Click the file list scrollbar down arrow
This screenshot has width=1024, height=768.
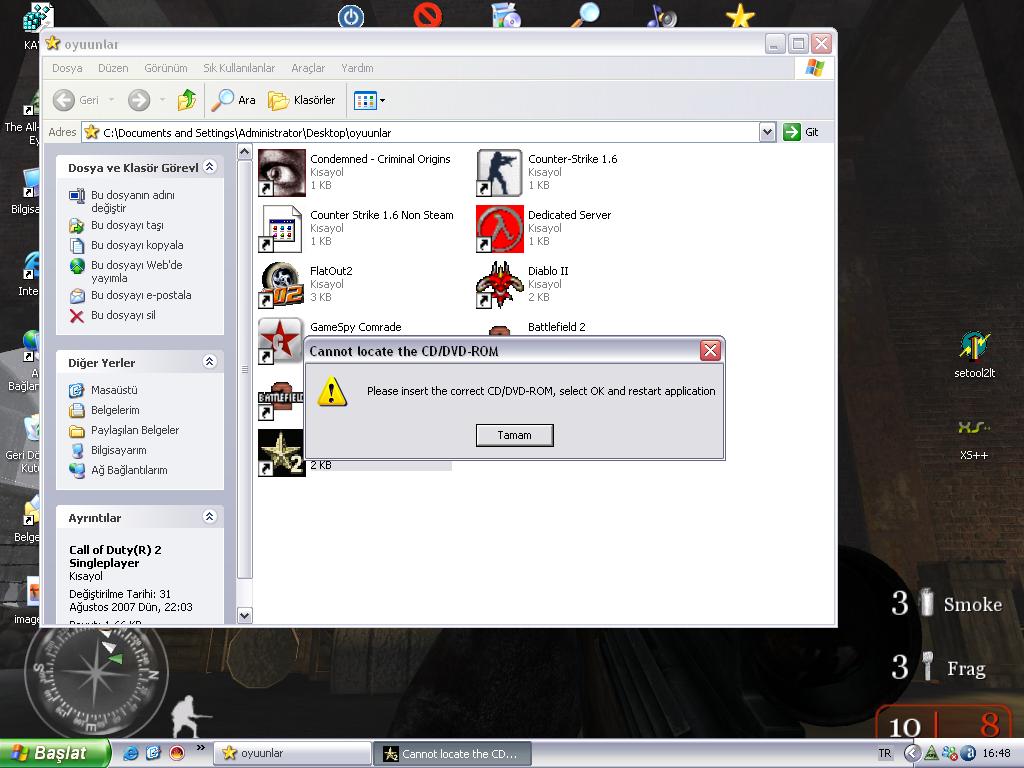[244, 615]
